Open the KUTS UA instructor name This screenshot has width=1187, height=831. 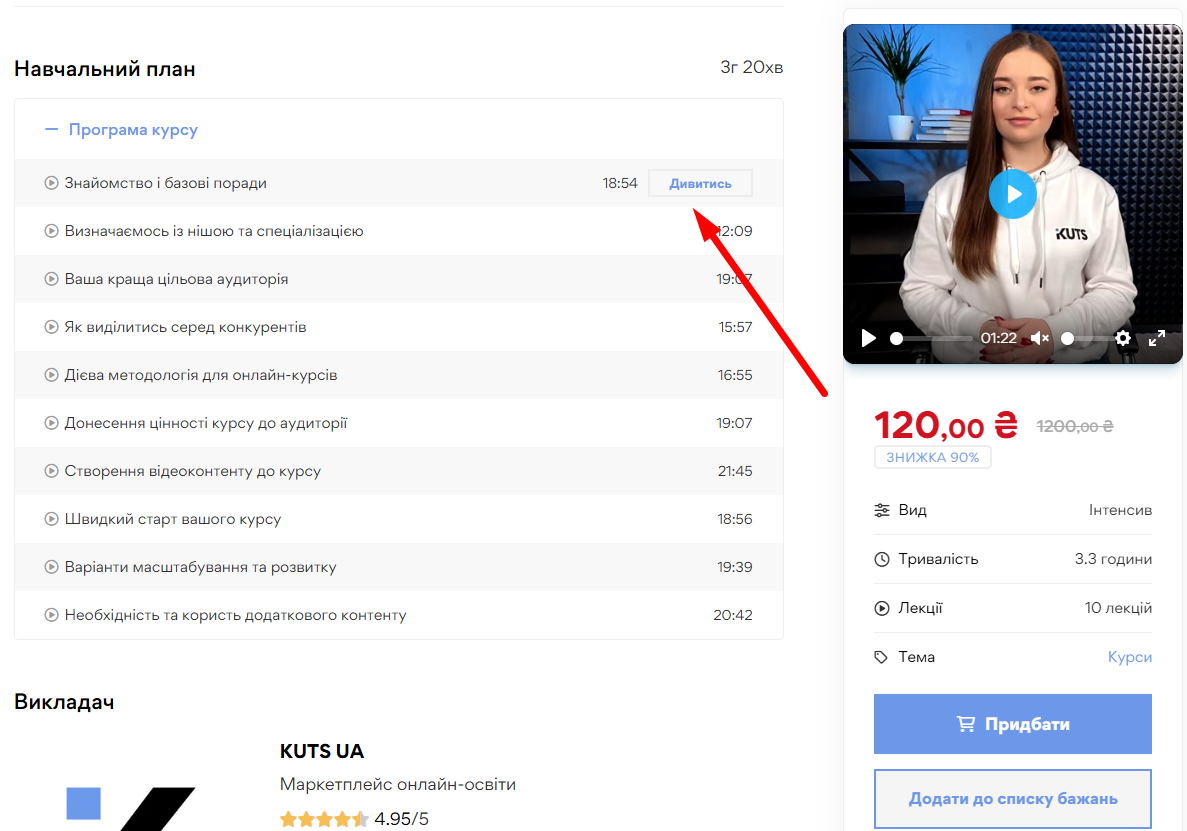coord(322,751)
